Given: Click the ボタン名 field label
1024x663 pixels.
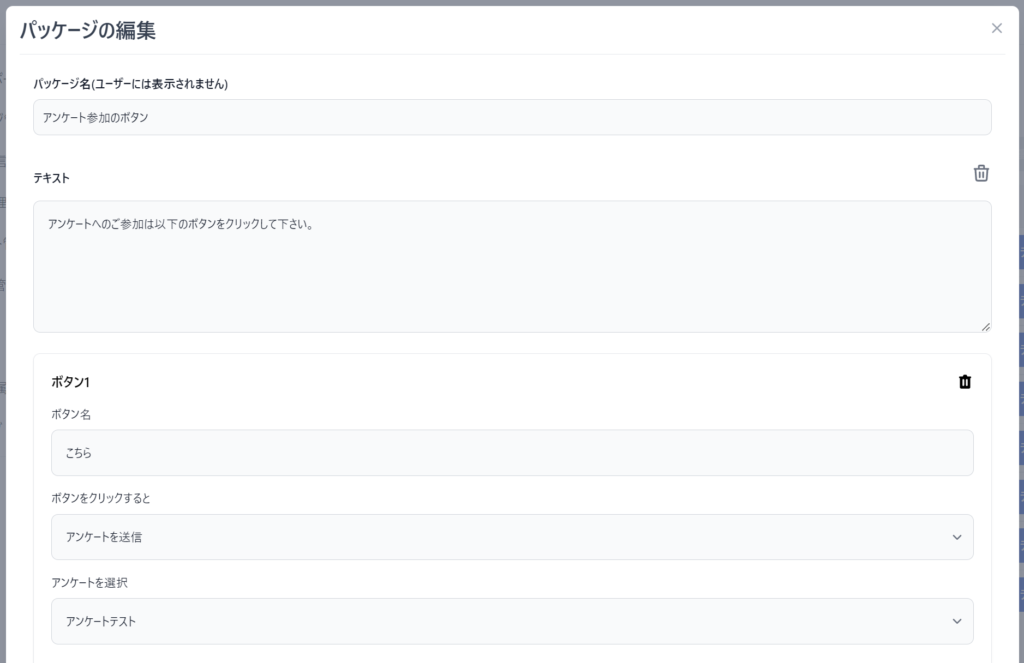Looking at the screenshot, I should point(71,414).
